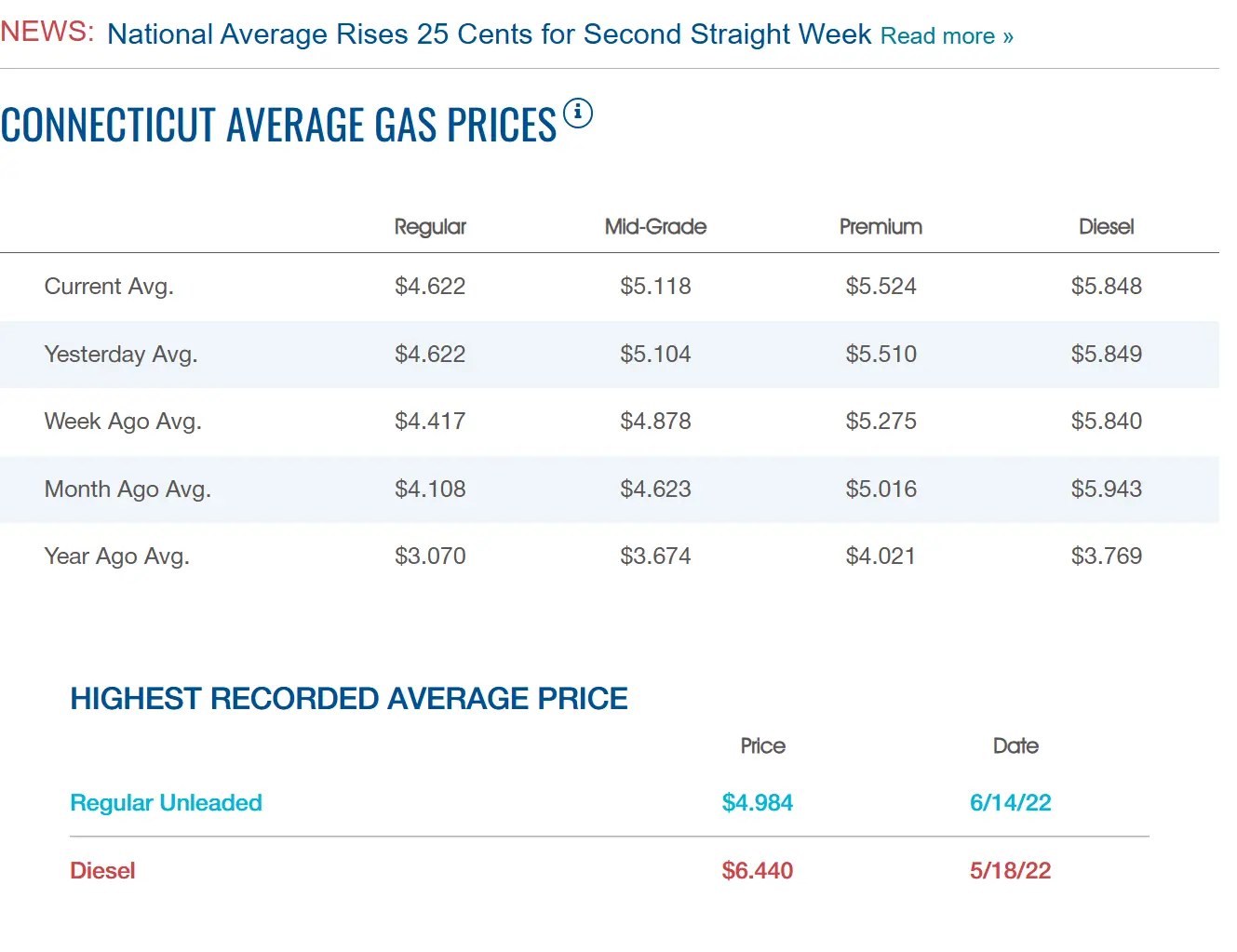
Task: Click the red Diesel record label
Action: point(102,871)
